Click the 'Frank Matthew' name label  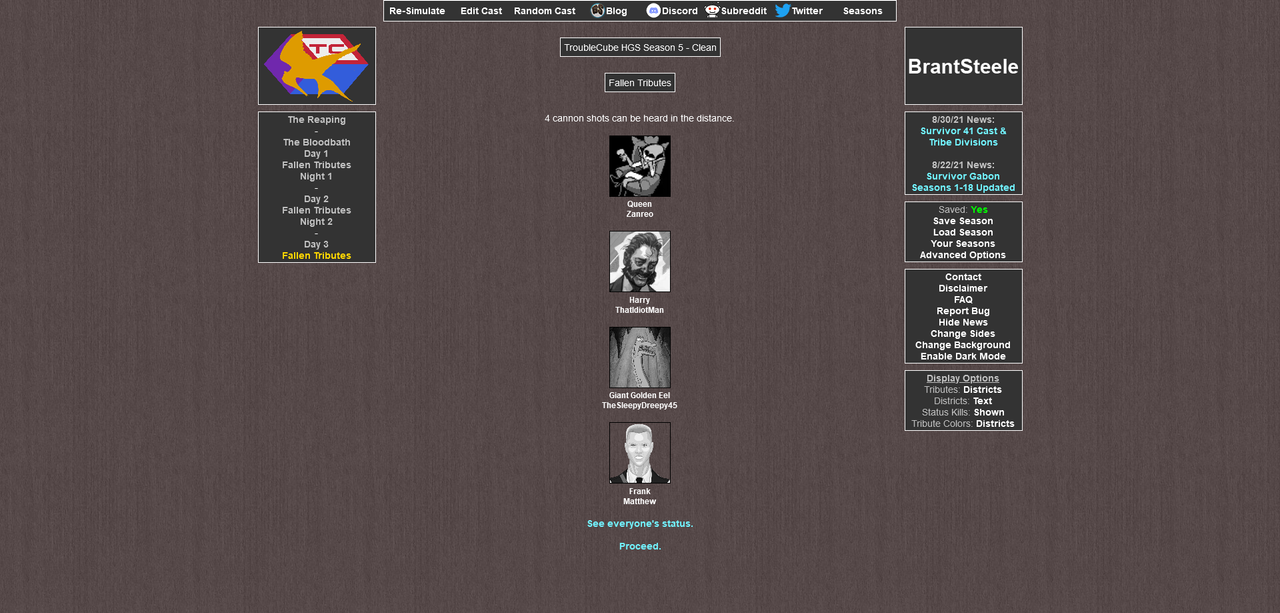click(640, 497)
